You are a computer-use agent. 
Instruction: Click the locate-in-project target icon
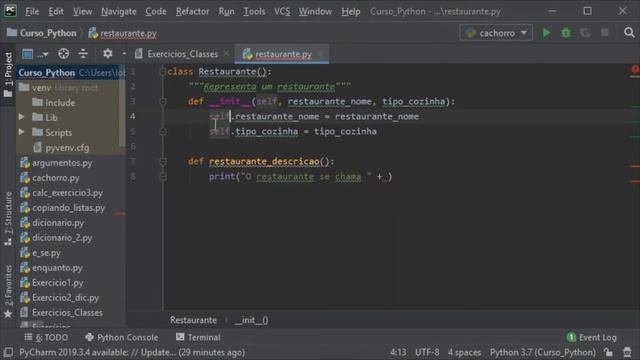[x=63, y=53]
